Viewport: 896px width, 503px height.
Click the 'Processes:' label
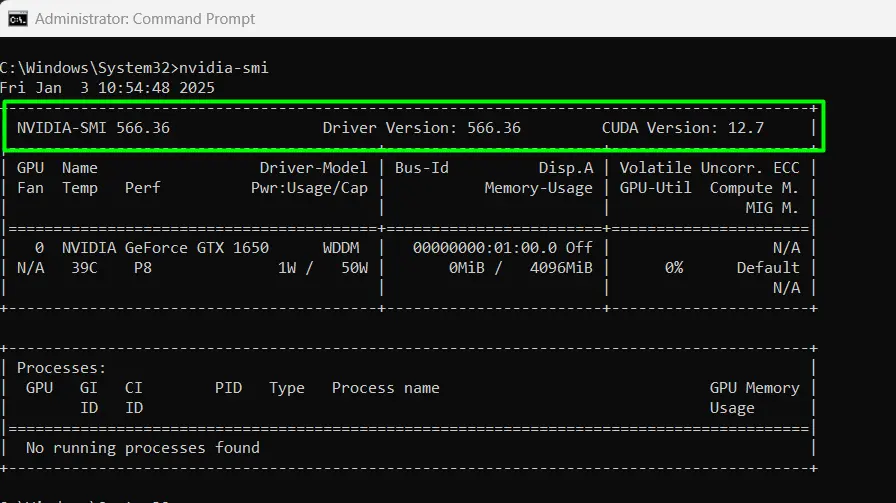click(x=61, y=368)
